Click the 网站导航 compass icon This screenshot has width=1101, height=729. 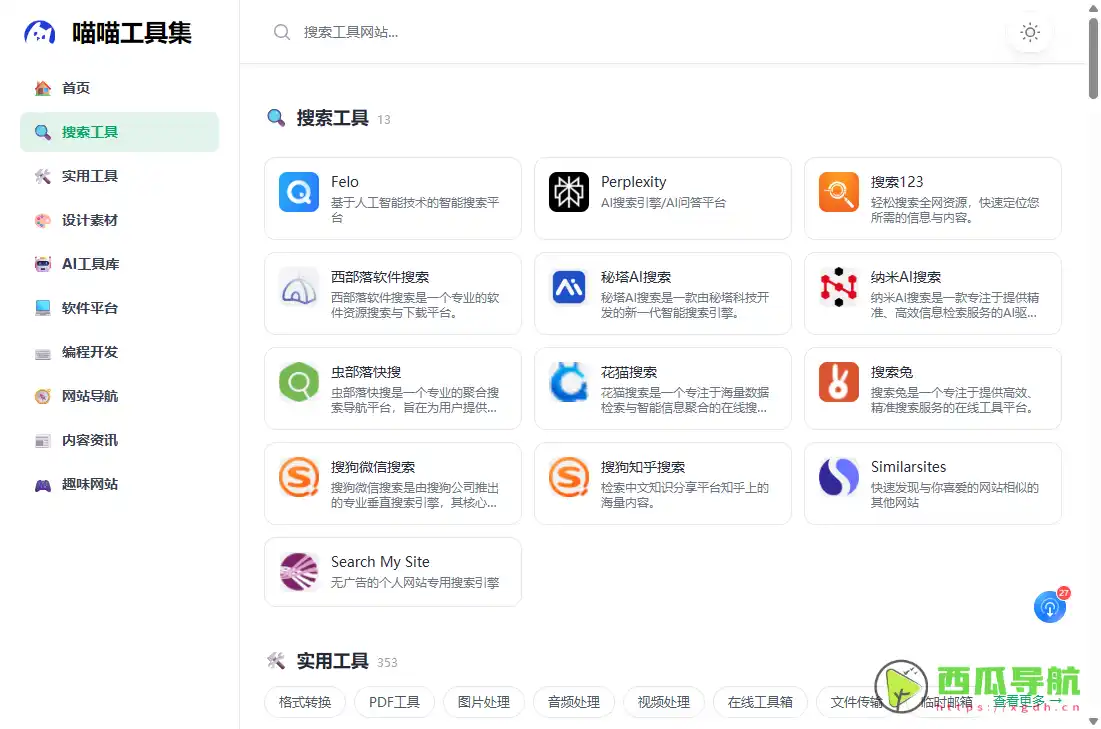[43, 396]
